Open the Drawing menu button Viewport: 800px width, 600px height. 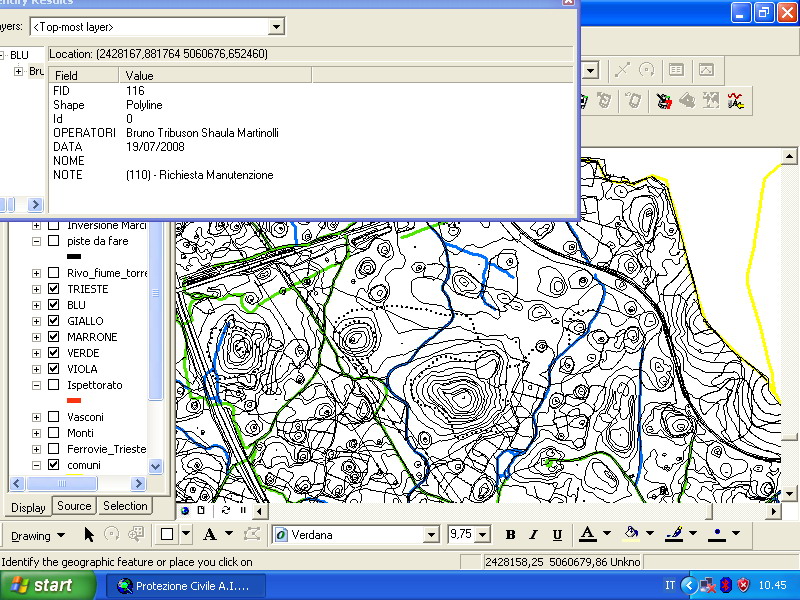pos(37,535)
